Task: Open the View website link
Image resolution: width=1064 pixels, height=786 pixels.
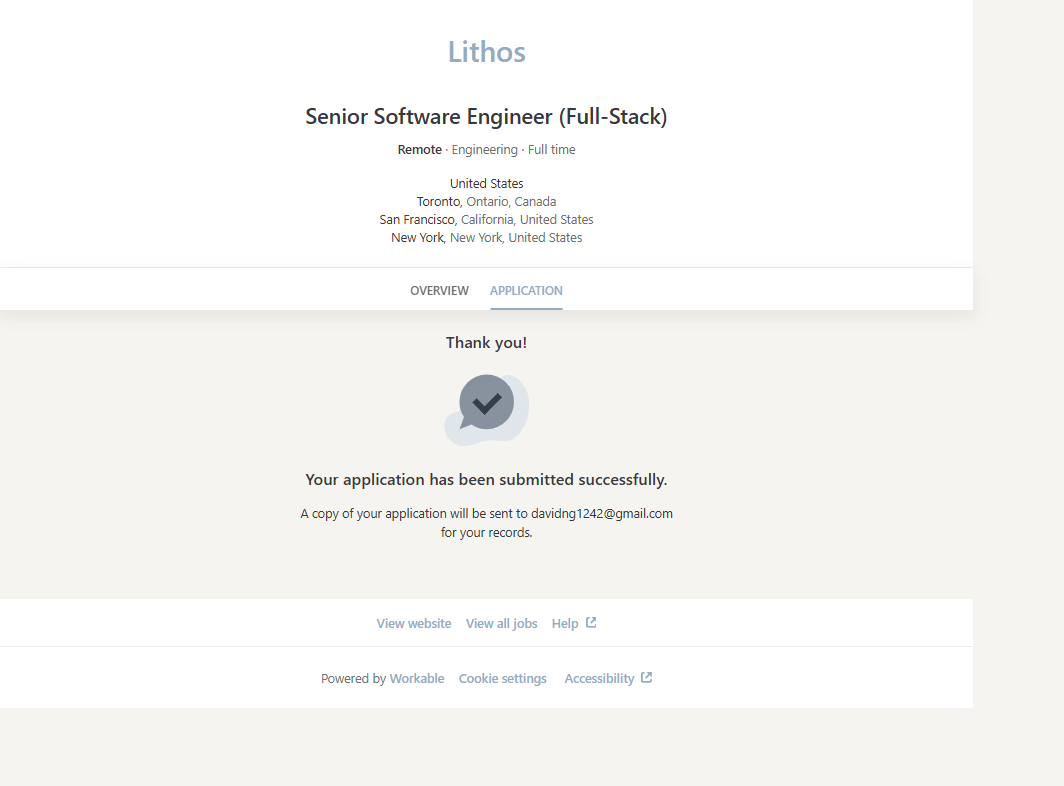Action: pyautogui.click(x=414, y=624)
